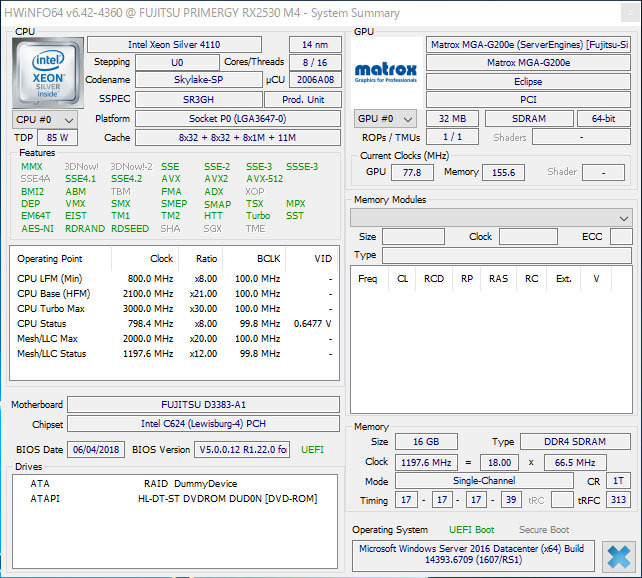Click the Clock column header in CPU table
Viewport: 642px width, 578px height.
pos(145,259)
